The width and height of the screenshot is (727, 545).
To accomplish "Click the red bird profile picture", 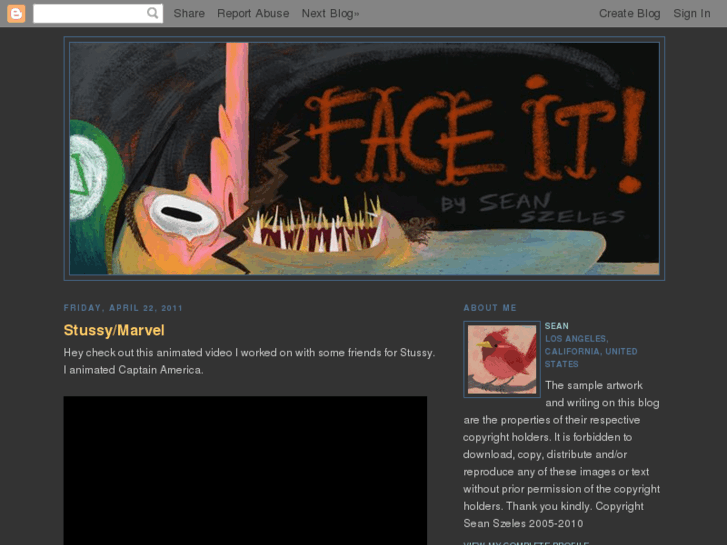I will (x=502, y=359).
